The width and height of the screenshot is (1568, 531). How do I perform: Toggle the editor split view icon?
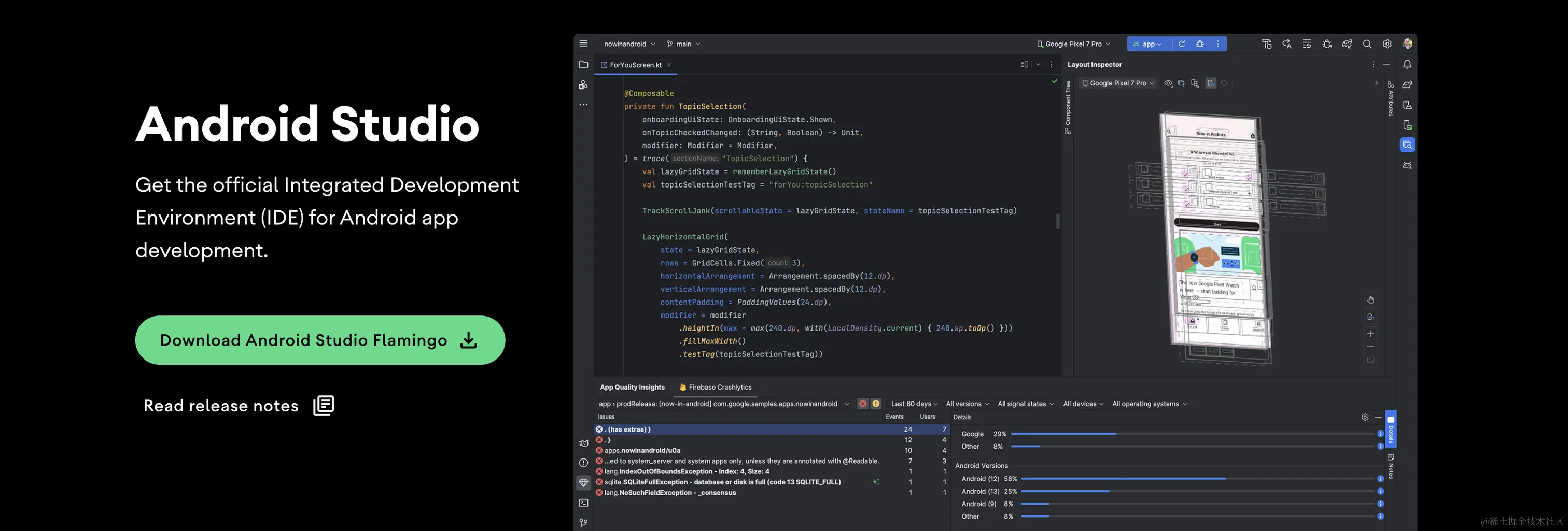click(x=1025, y=64)
